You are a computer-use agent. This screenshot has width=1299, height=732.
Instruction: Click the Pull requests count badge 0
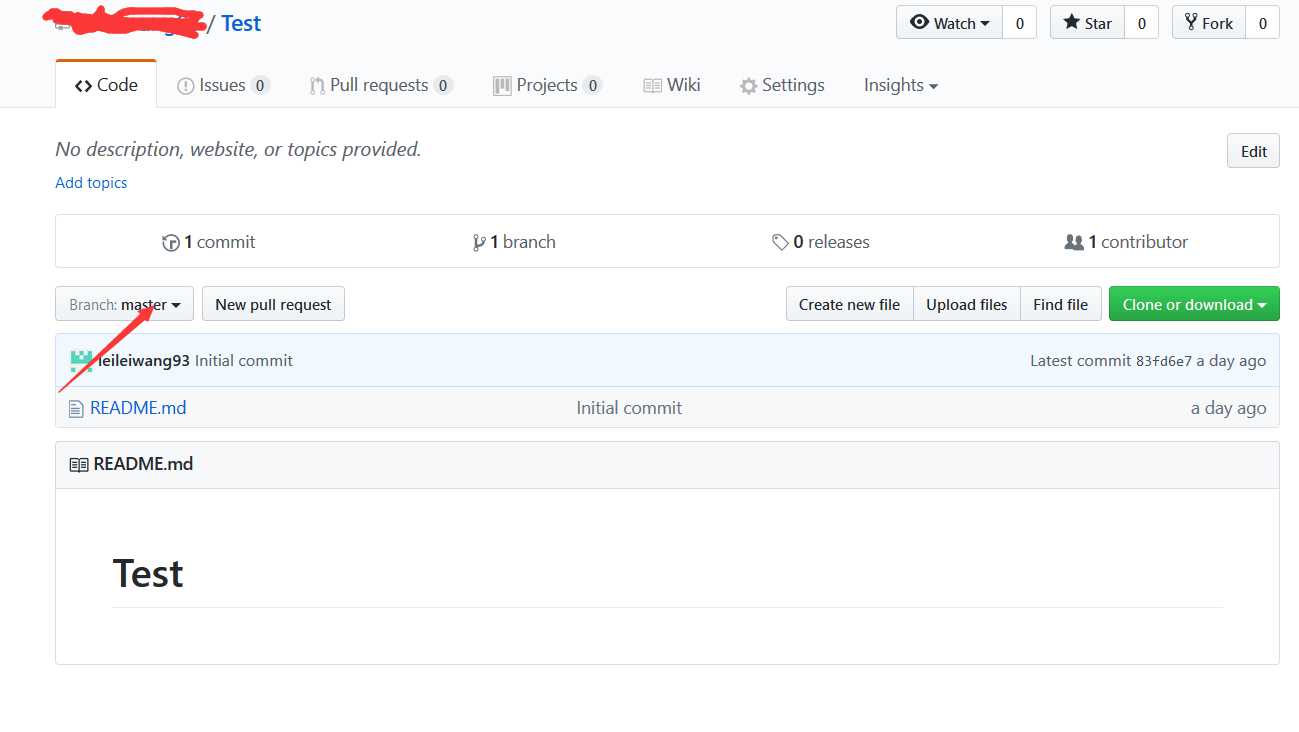443,86
